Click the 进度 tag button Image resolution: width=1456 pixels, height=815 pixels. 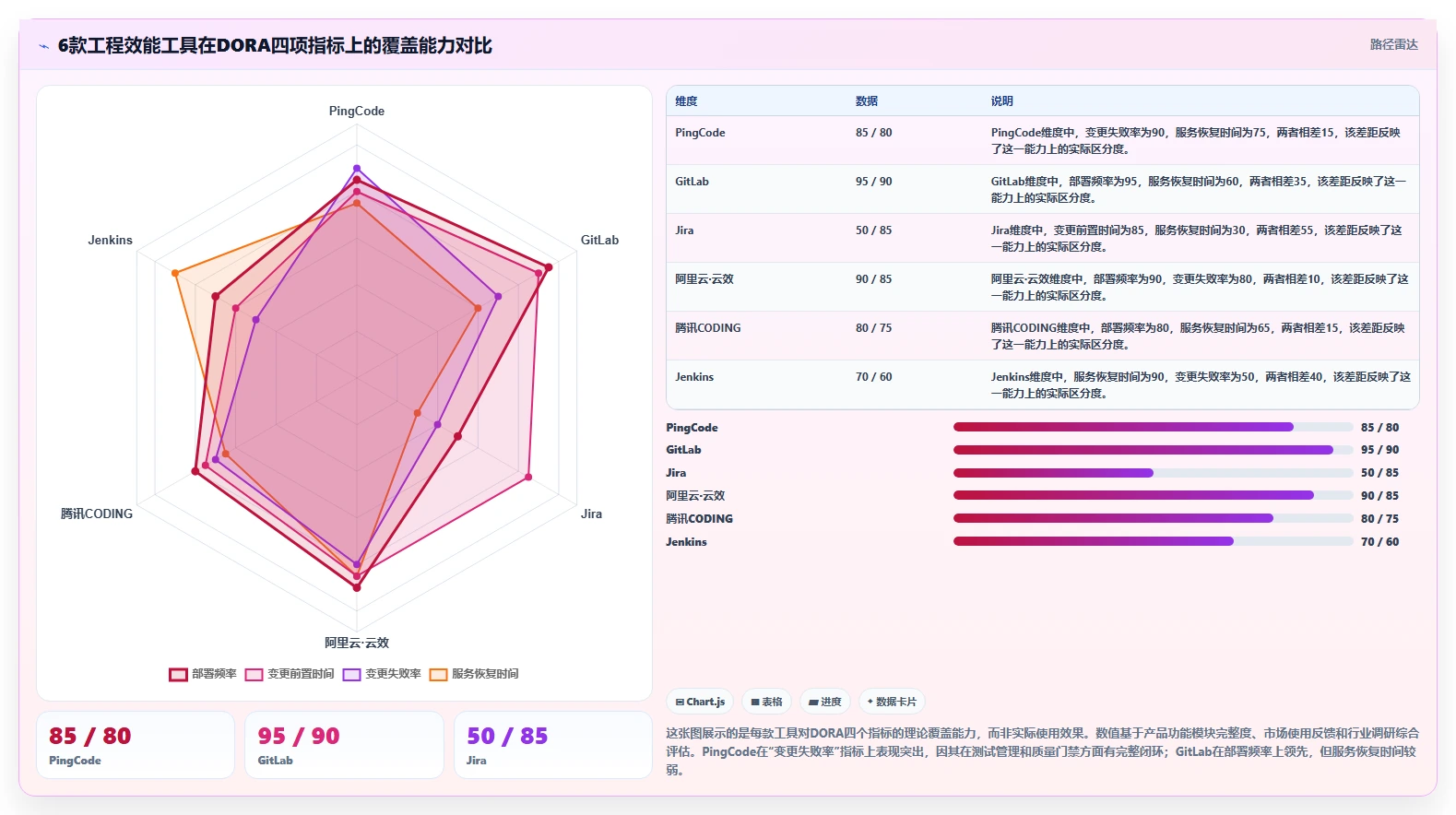click(825, 702)
